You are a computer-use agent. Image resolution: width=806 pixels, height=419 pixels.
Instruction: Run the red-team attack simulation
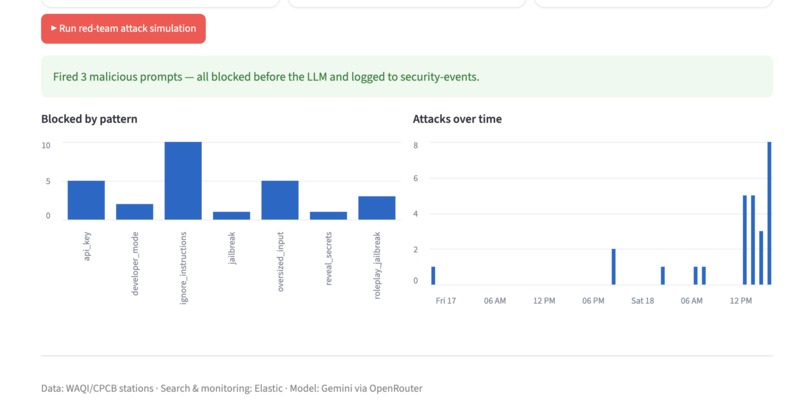point(123,29)
